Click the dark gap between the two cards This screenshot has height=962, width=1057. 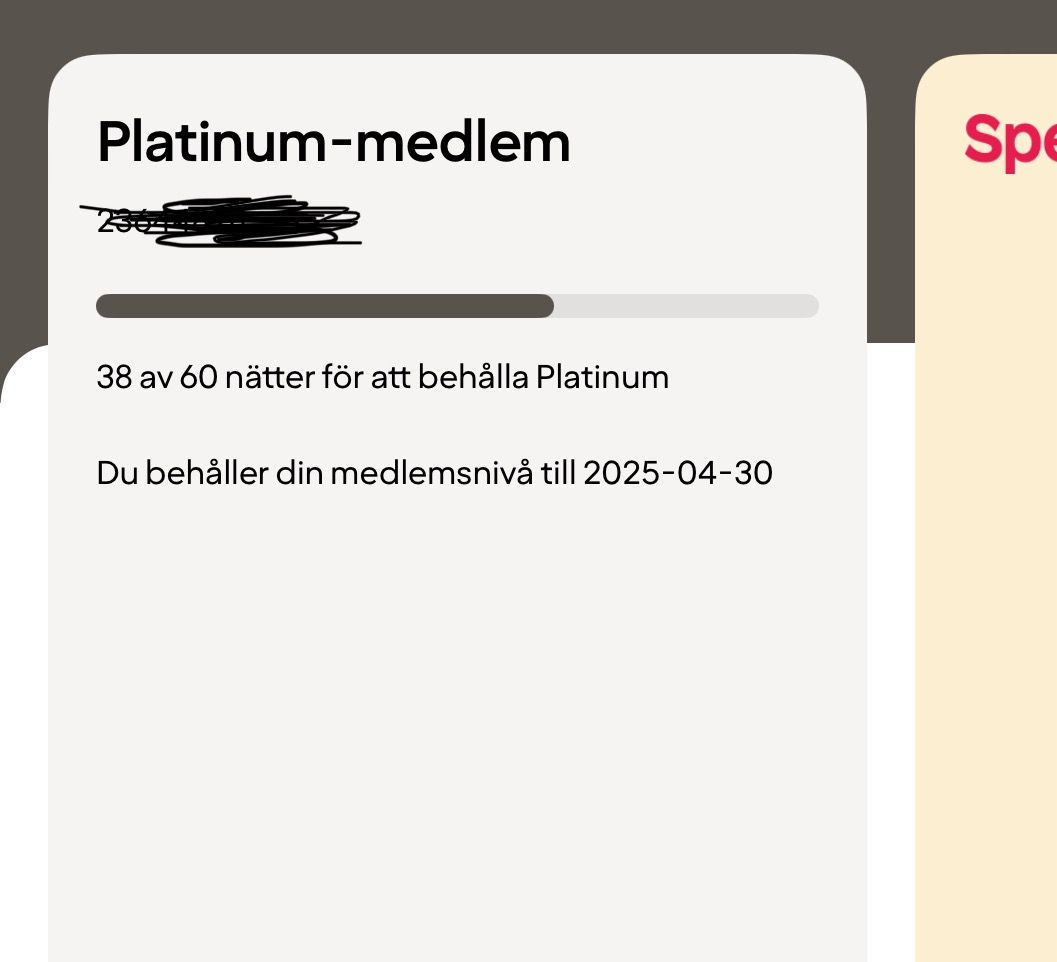[x=891, y=200]
